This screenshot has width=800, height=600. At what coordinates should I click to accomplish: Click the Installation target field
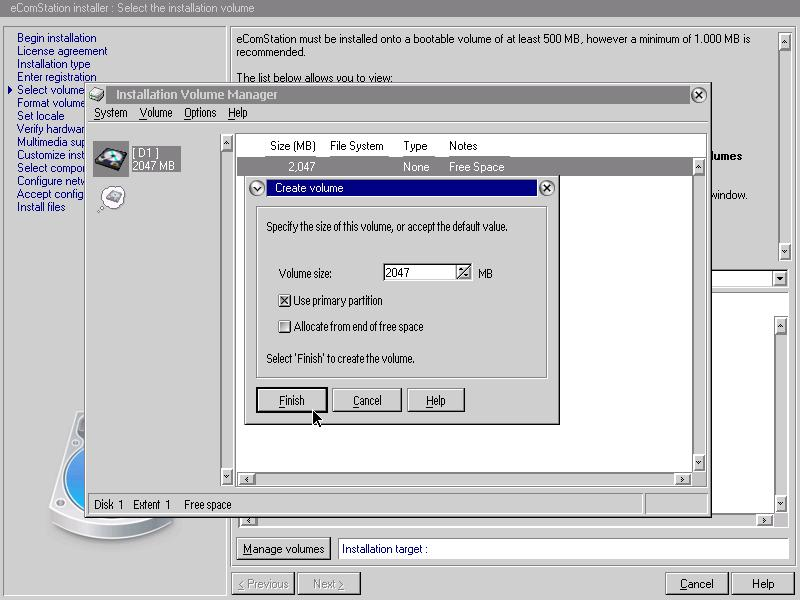pos(563,549)
